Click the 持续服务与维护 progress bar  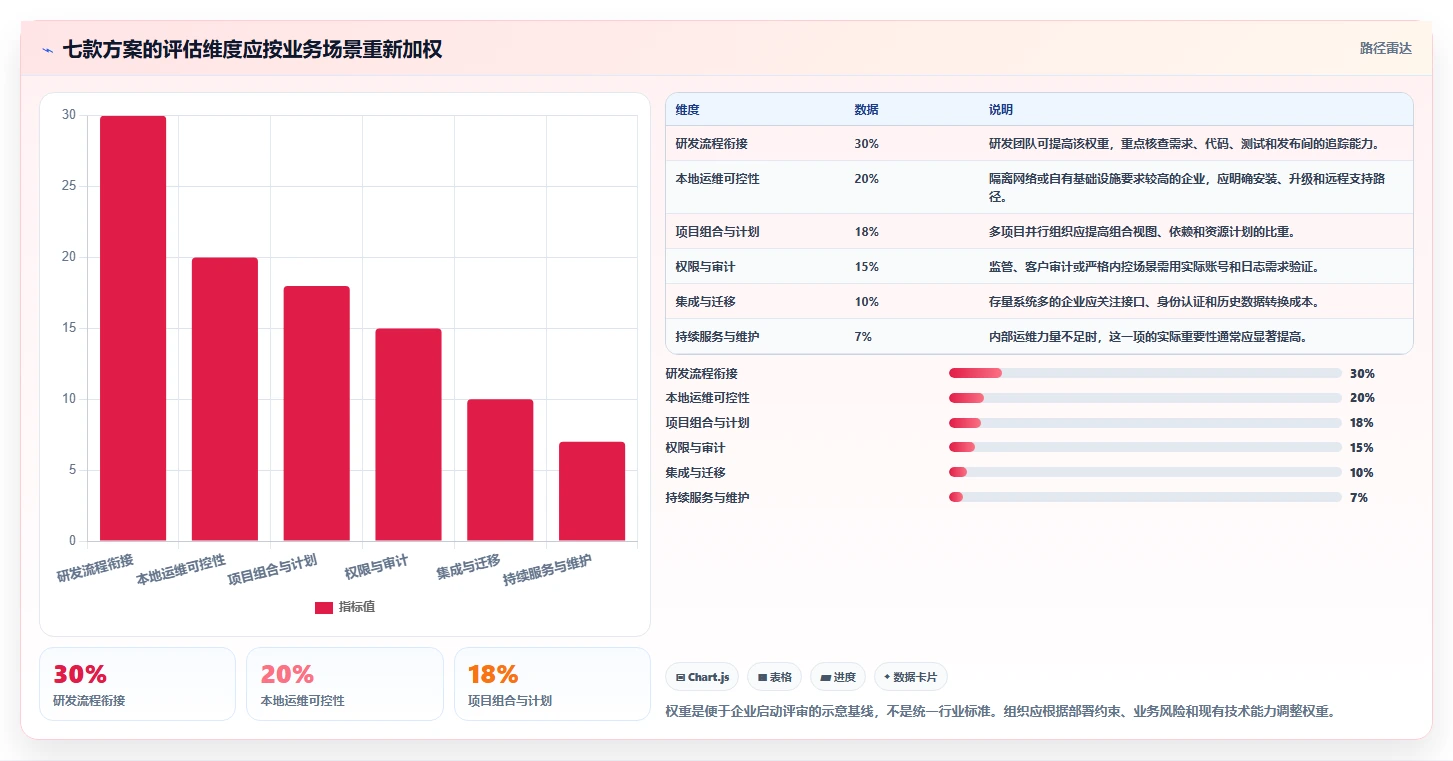coord(1145,497)
